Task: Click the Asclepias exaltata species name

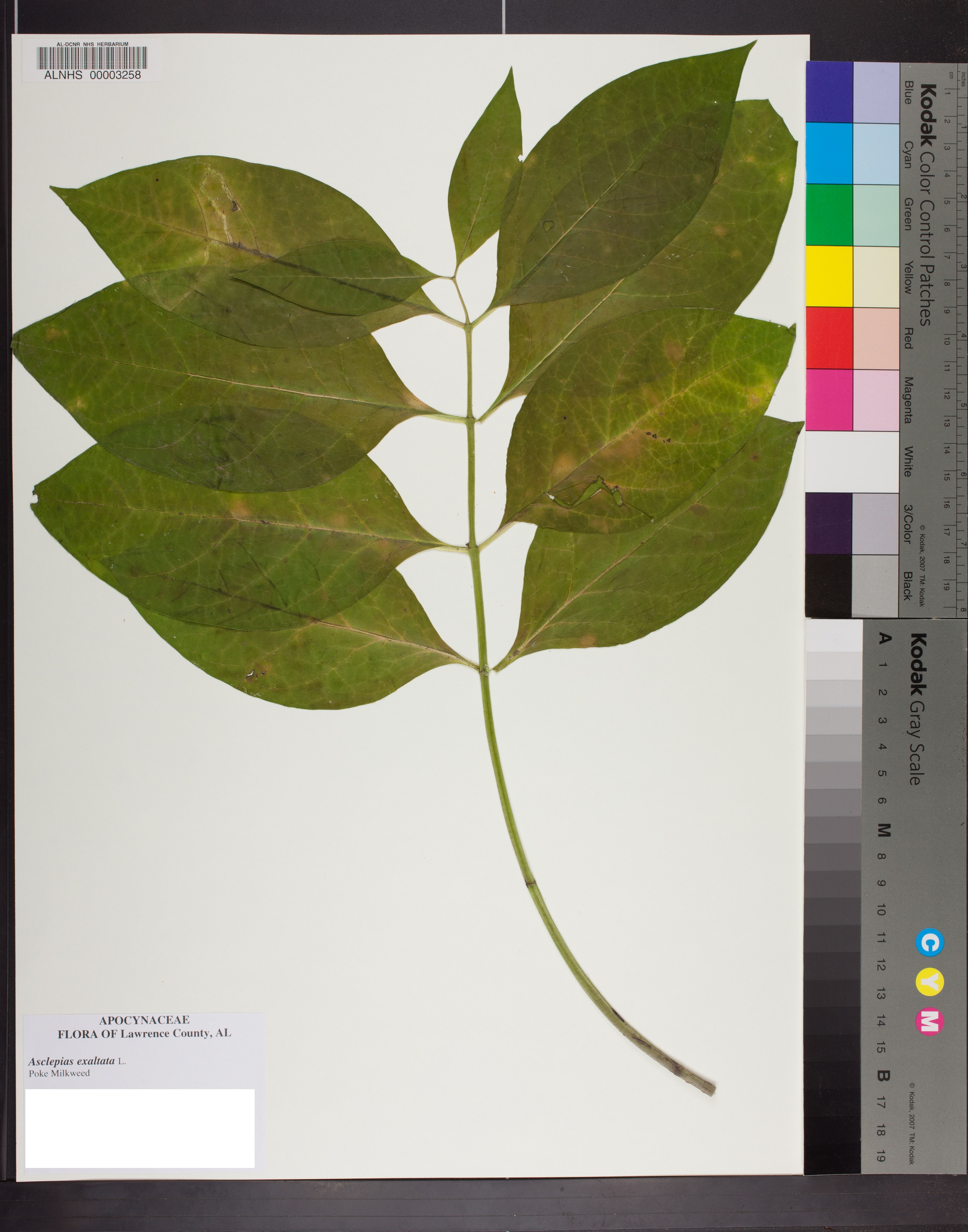Action: click(71, 1061)
